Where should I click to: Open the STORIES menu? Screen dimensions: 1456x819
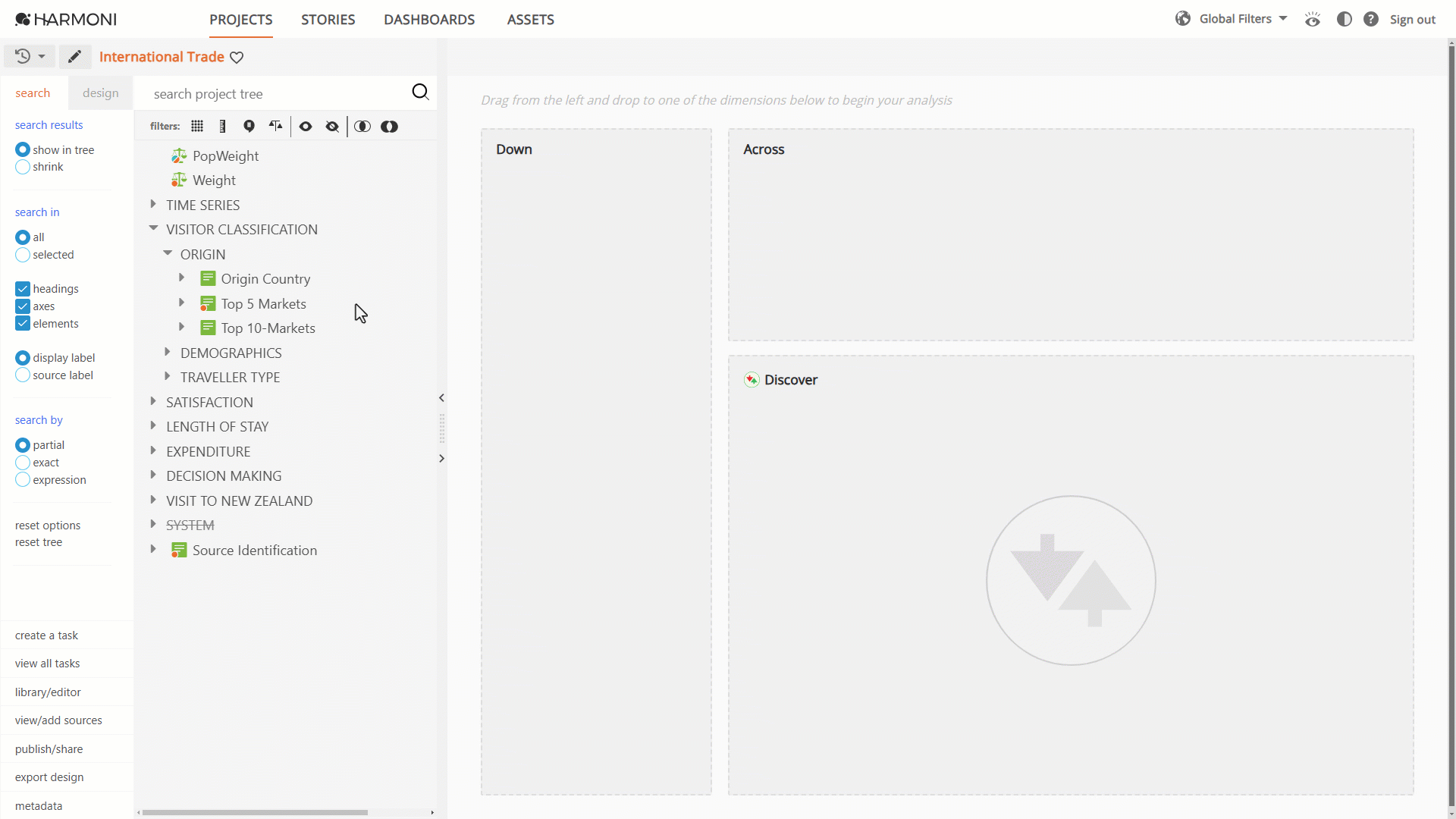[x=328, y=20]
